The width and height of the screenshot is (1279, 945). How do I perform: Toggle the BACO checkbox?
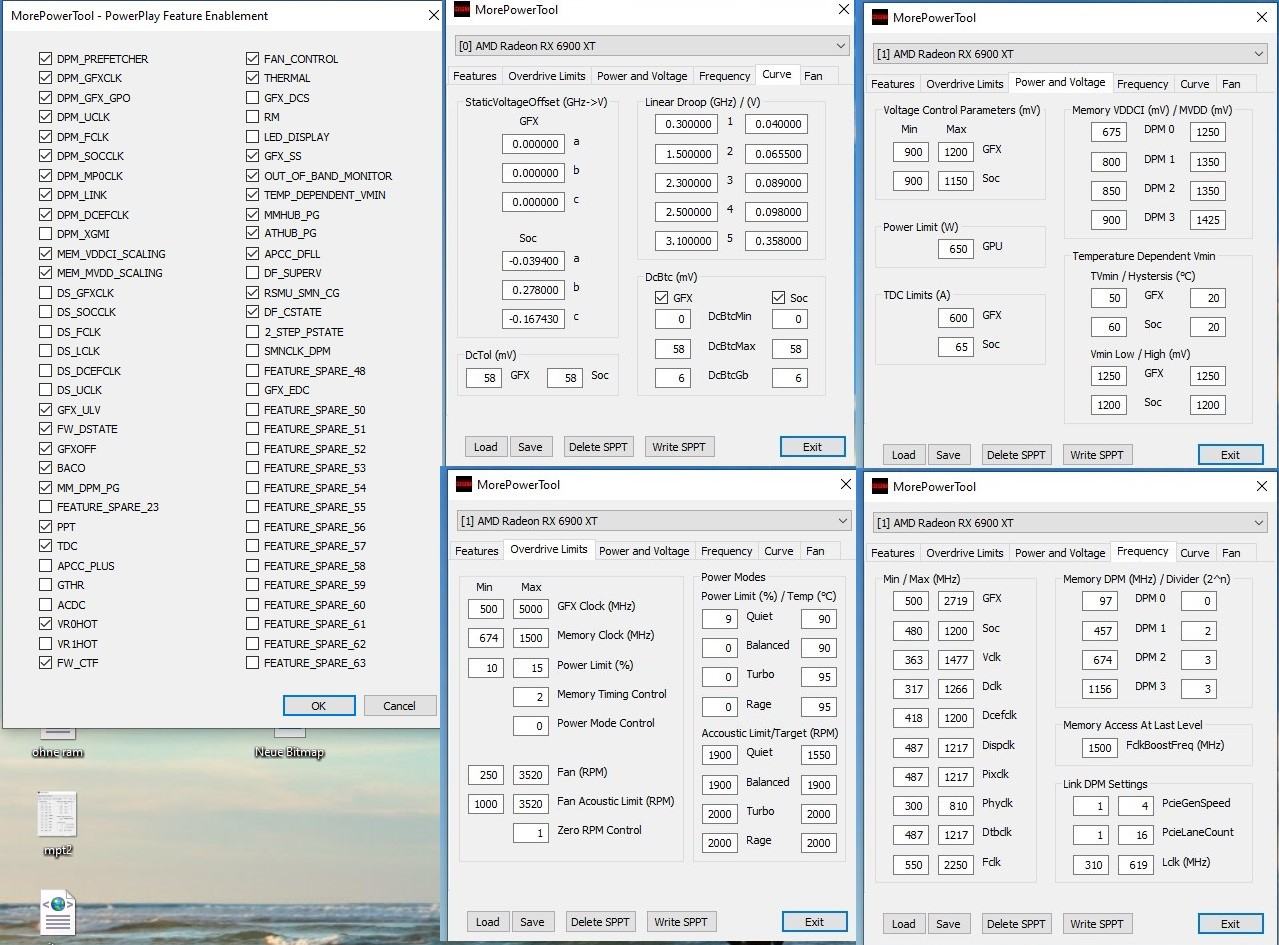pyautogui.click(x=45, y=468)
